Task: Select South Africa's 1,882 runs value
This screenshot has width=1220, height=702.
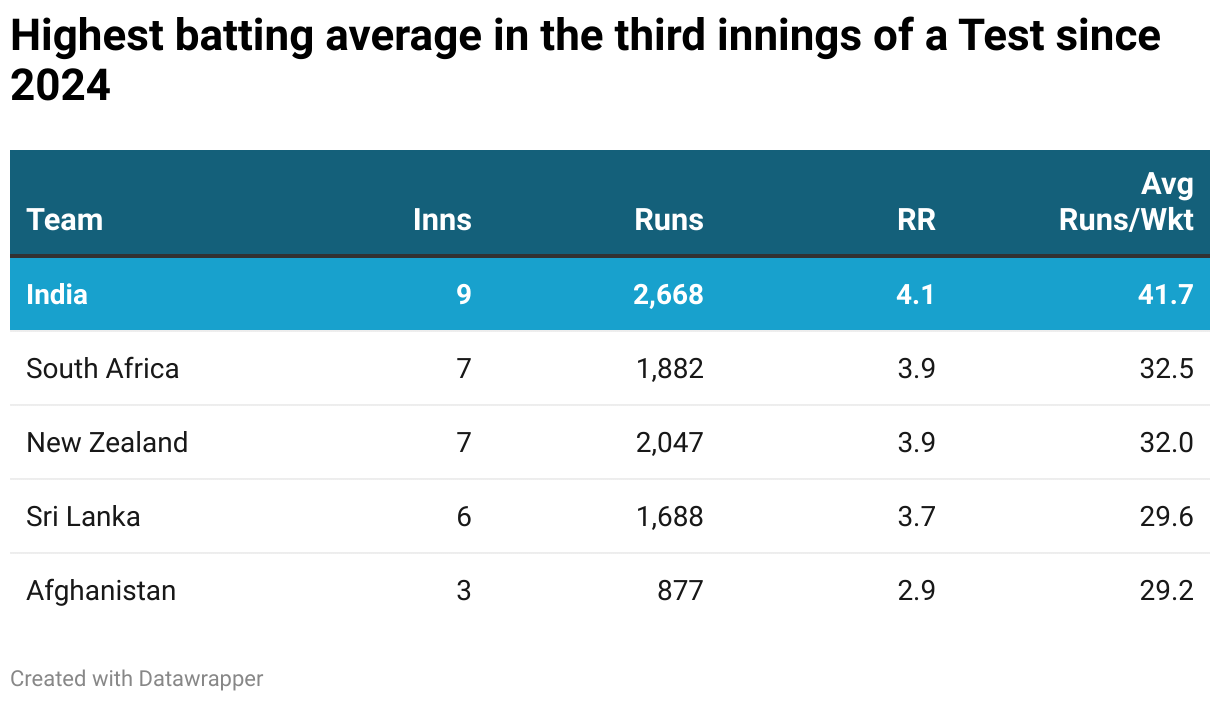Action: (x=670, y=368)
